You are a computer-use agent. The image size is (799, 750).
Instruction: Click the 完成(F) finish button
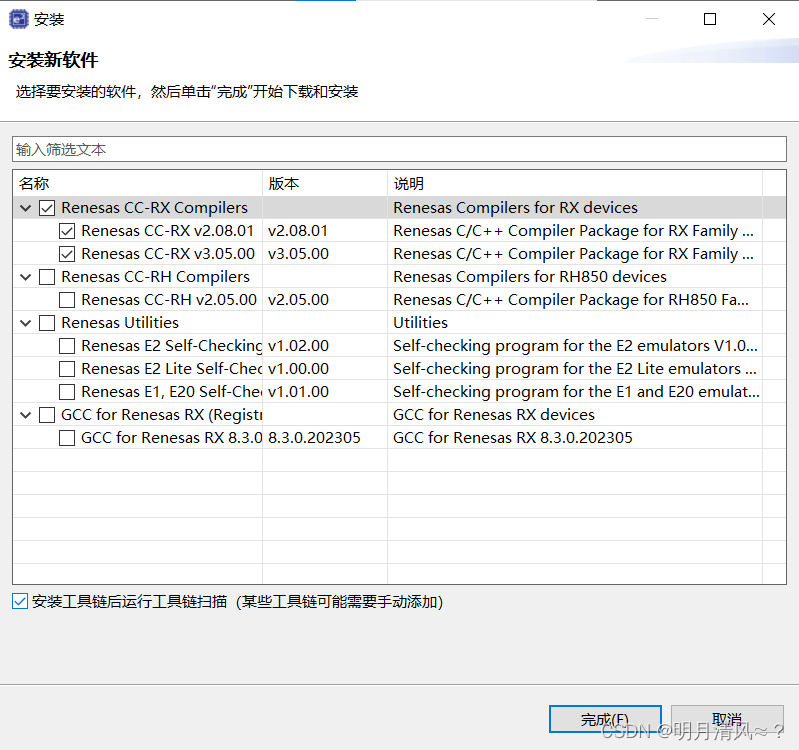[605, 719]
